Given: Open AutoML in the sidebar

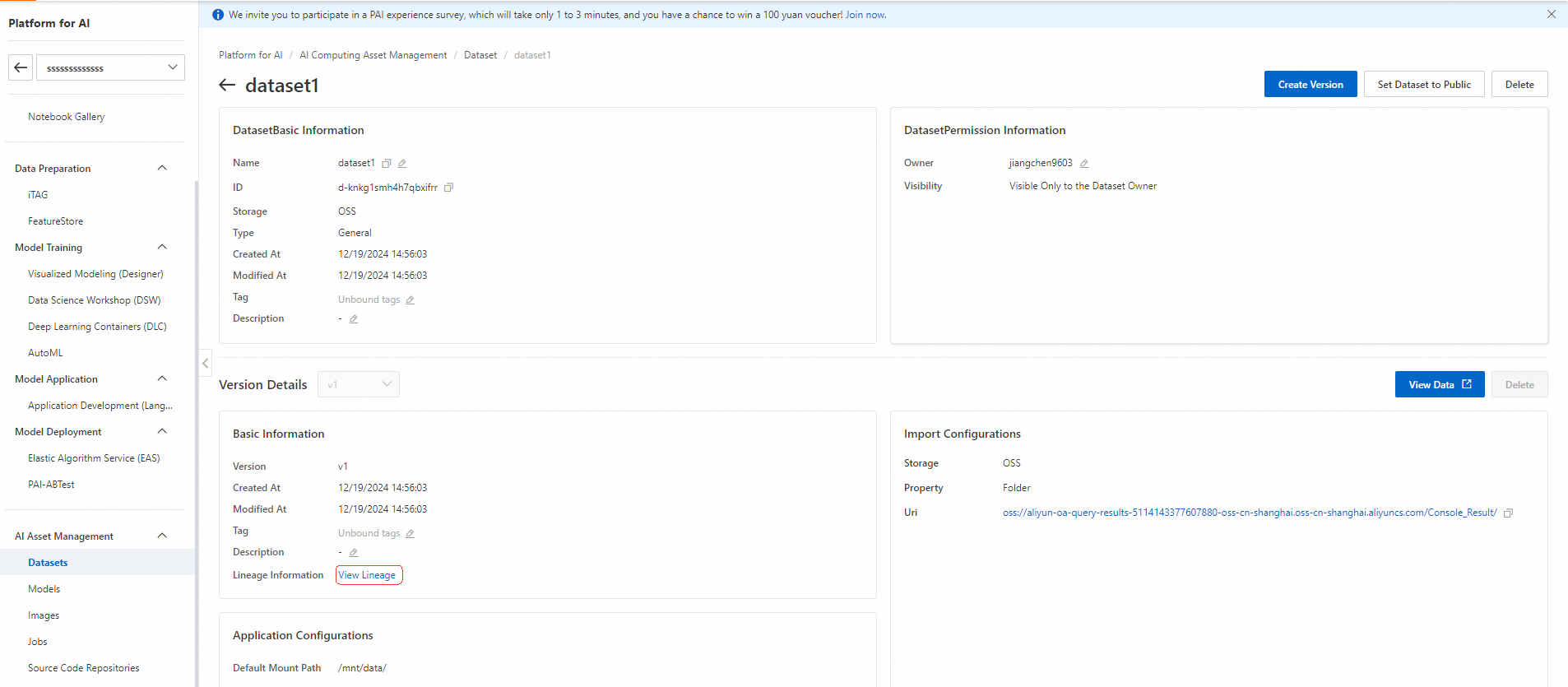Looking at the screenshot, I should coord(45,353).
